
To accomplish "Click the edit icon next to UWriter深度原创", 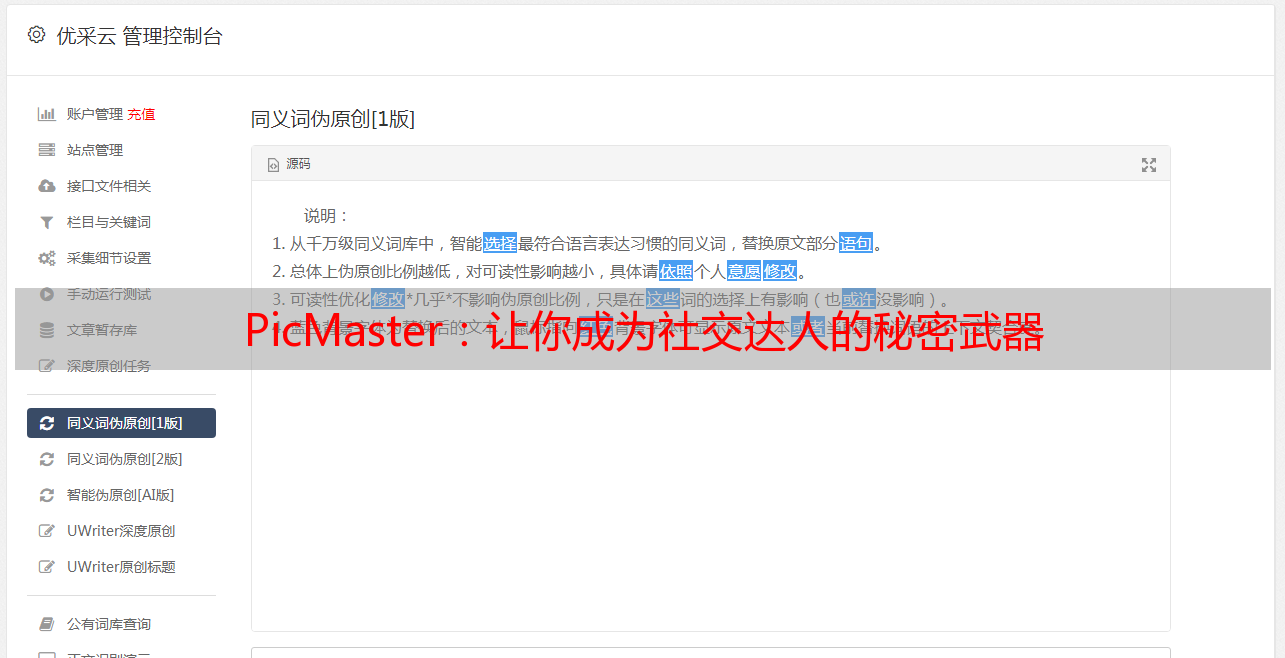I will pyautogui.click(x=46, y=531).
